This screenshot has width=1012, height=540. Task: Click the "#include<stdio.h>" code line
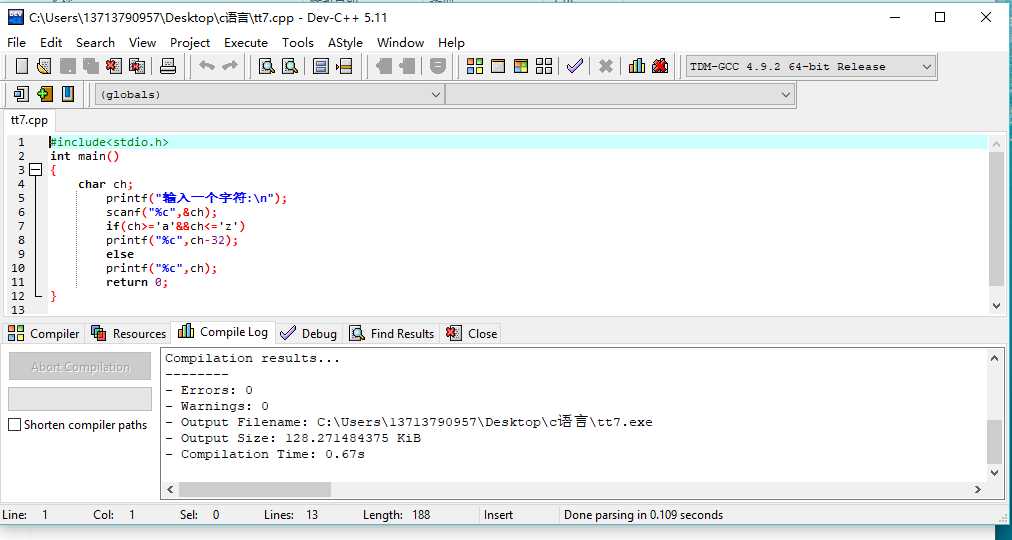(109, 142)
